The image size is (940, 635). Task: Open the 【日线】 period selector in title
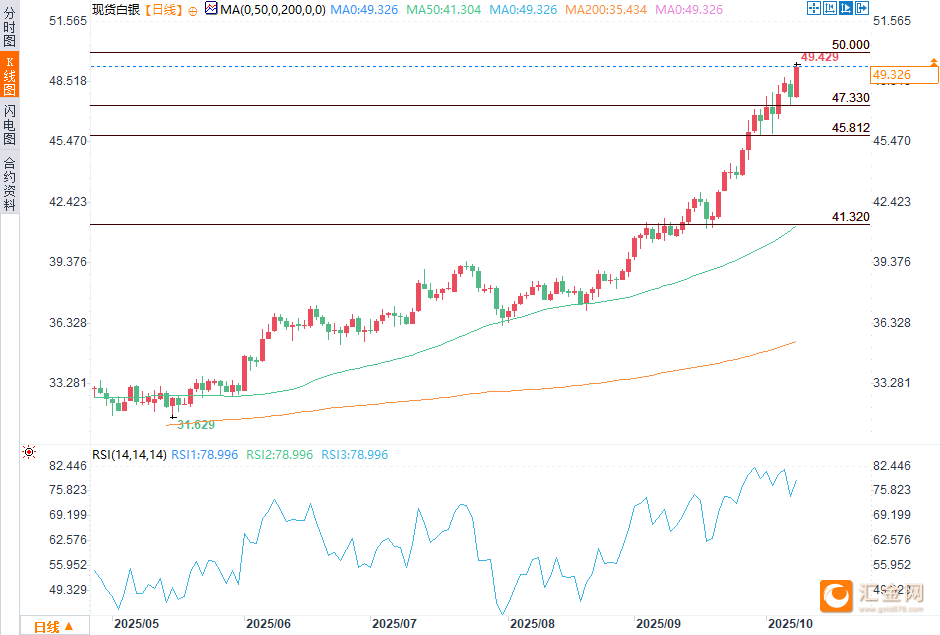163,9
